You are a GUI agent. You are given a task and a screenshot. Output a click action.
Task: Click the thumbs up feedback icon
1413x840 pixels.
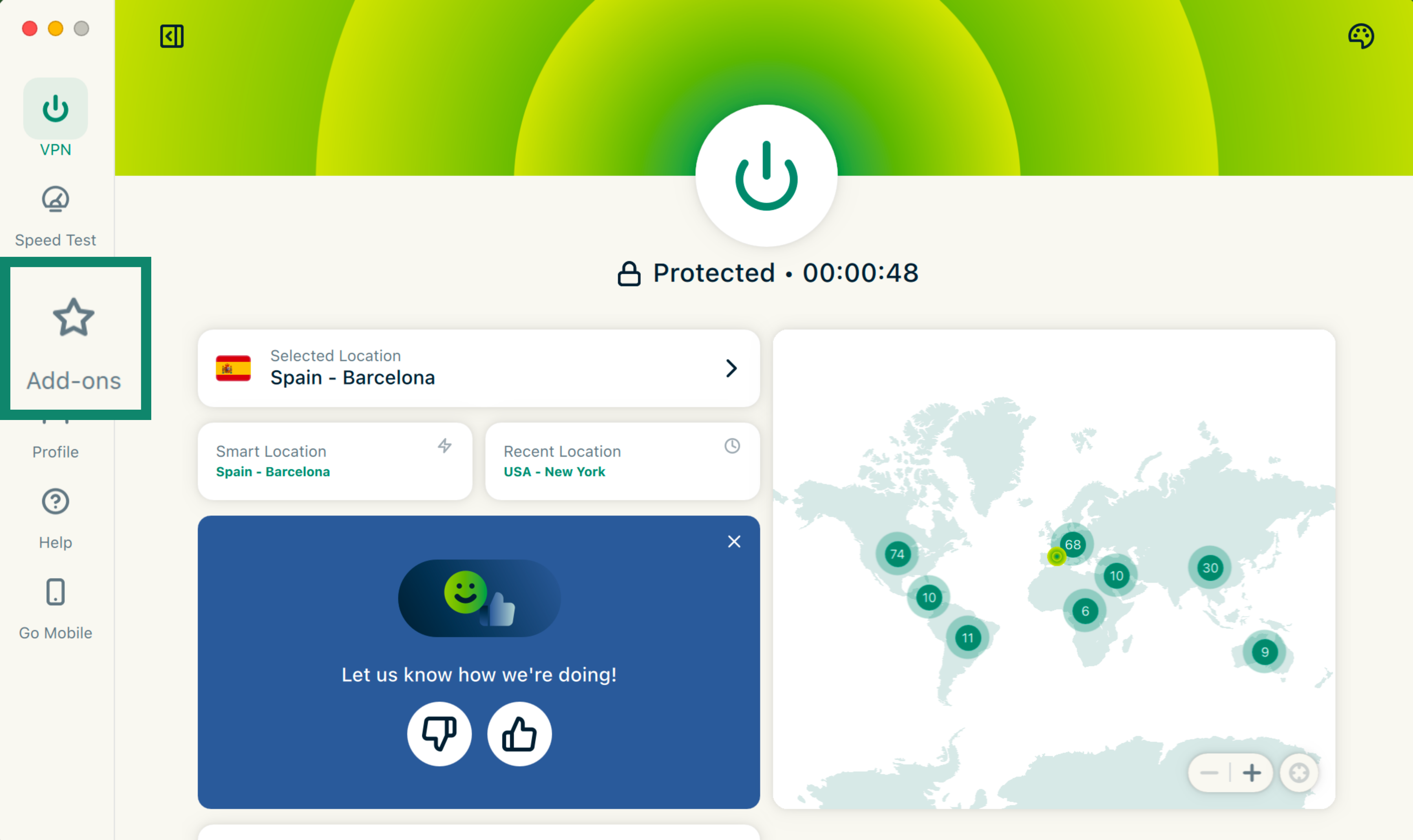[519, 734]
